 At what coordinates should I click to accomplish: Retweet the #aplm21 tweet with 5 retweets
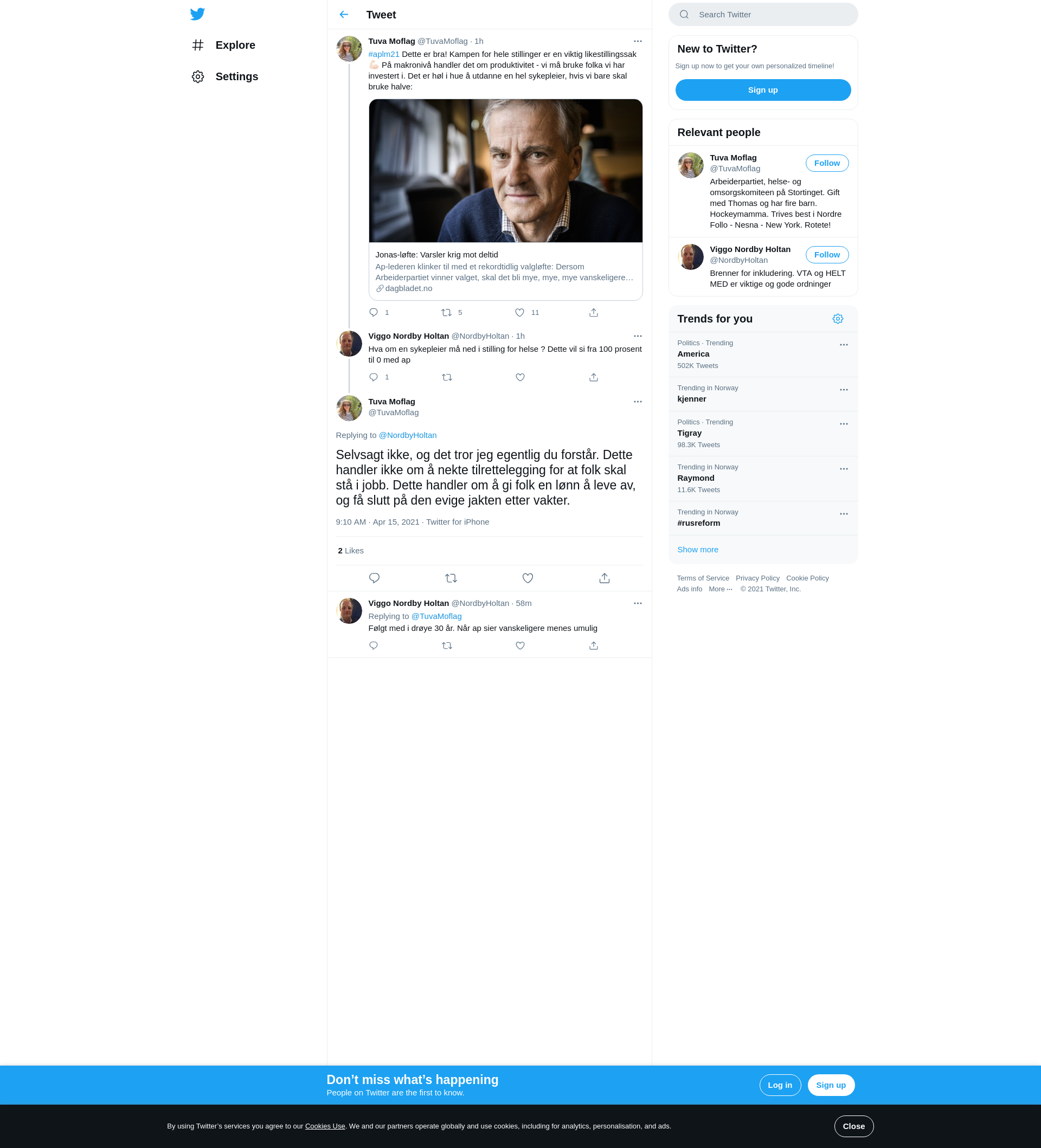tap(446, 312)
